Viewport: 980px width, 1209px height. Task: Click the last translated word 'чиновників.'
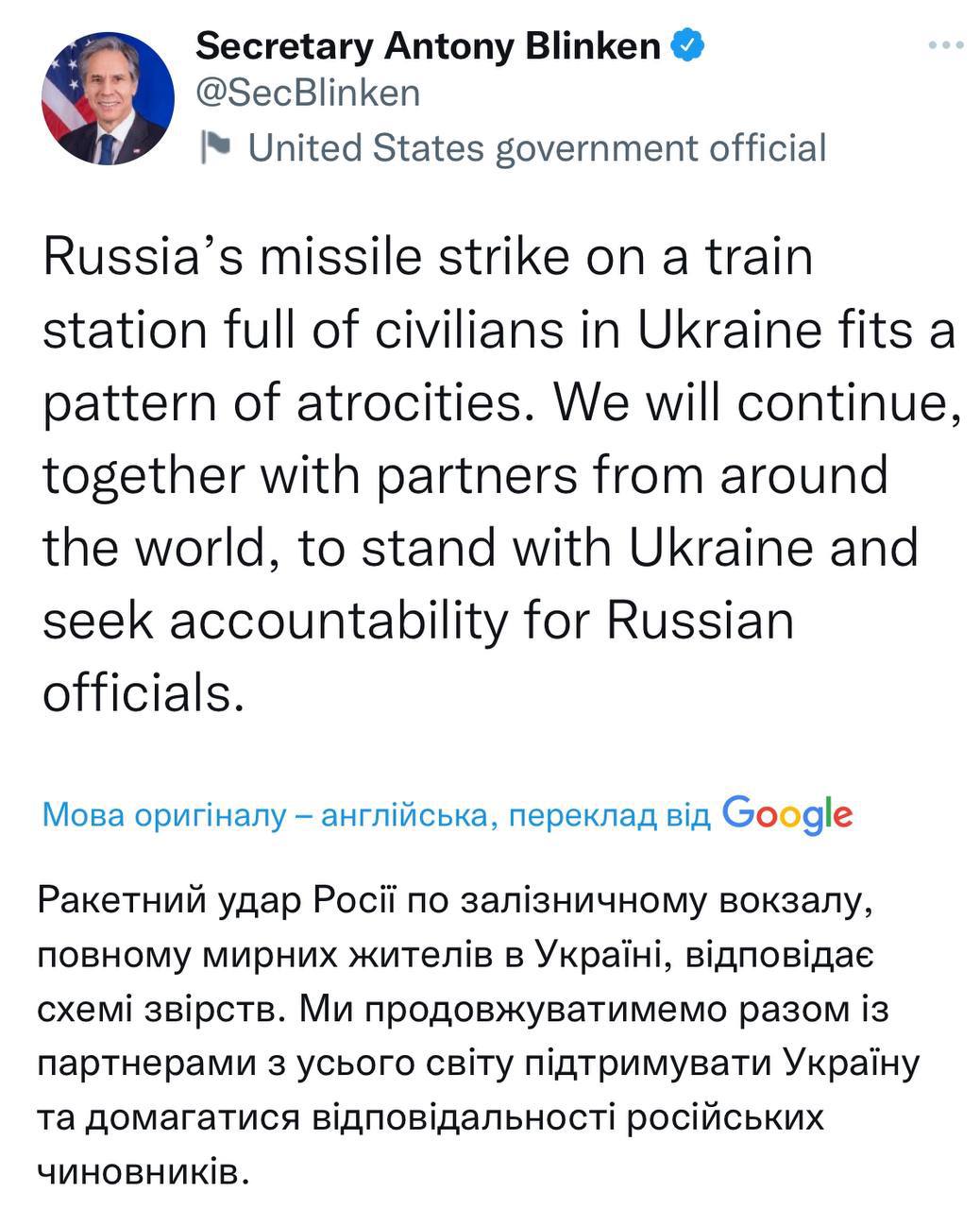tap(145, 1172)
